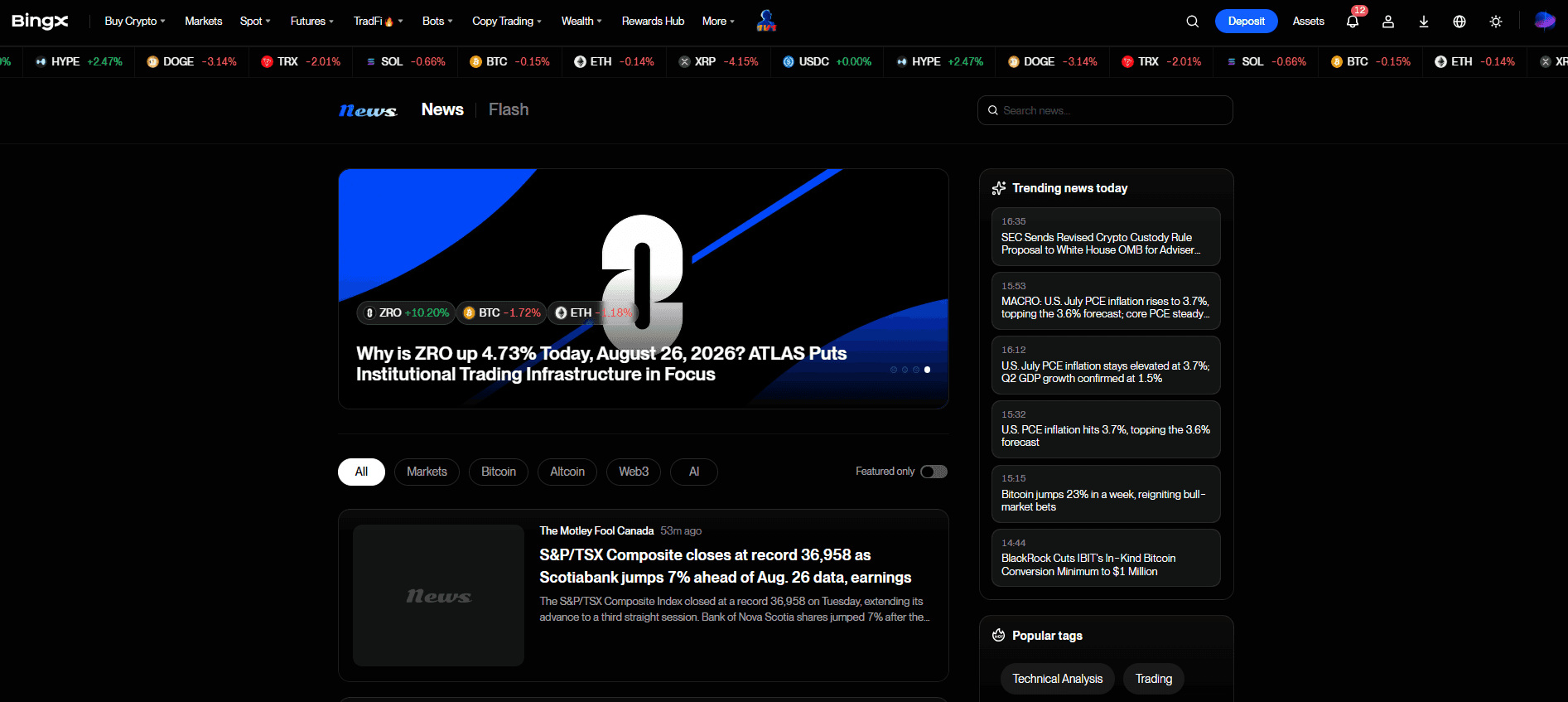1568x702 pixels.
Task: Click the S&P/TSX article thumbnail
Action: [438, 595]
